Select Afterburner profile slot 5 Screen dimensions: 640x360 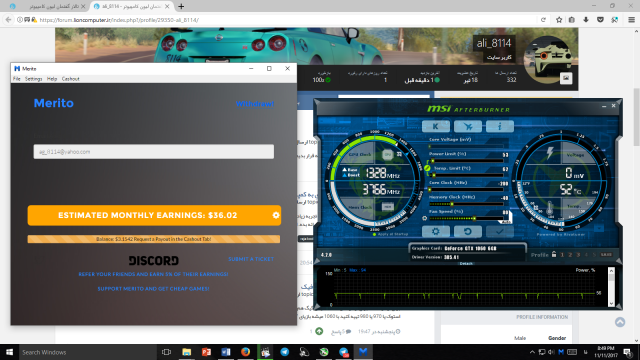coord(594,255)
